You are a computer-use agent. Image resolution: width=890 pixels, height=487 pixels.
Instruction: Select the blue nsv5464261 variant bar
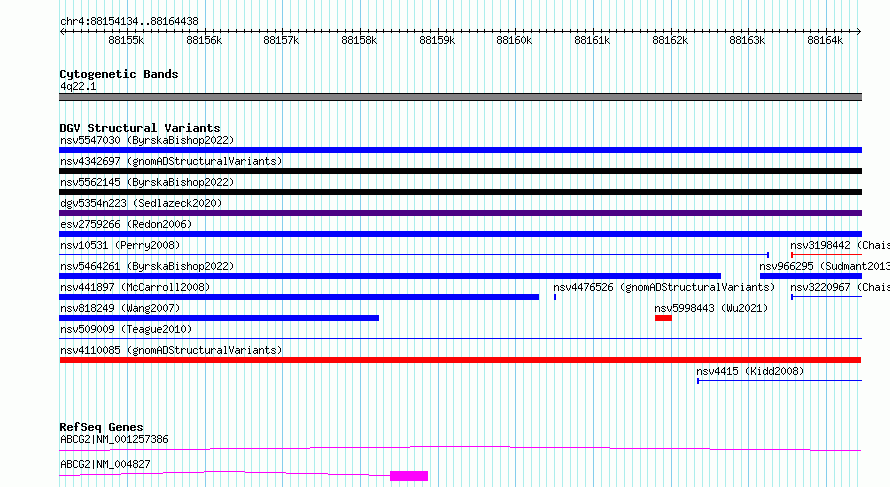point(390,276)
